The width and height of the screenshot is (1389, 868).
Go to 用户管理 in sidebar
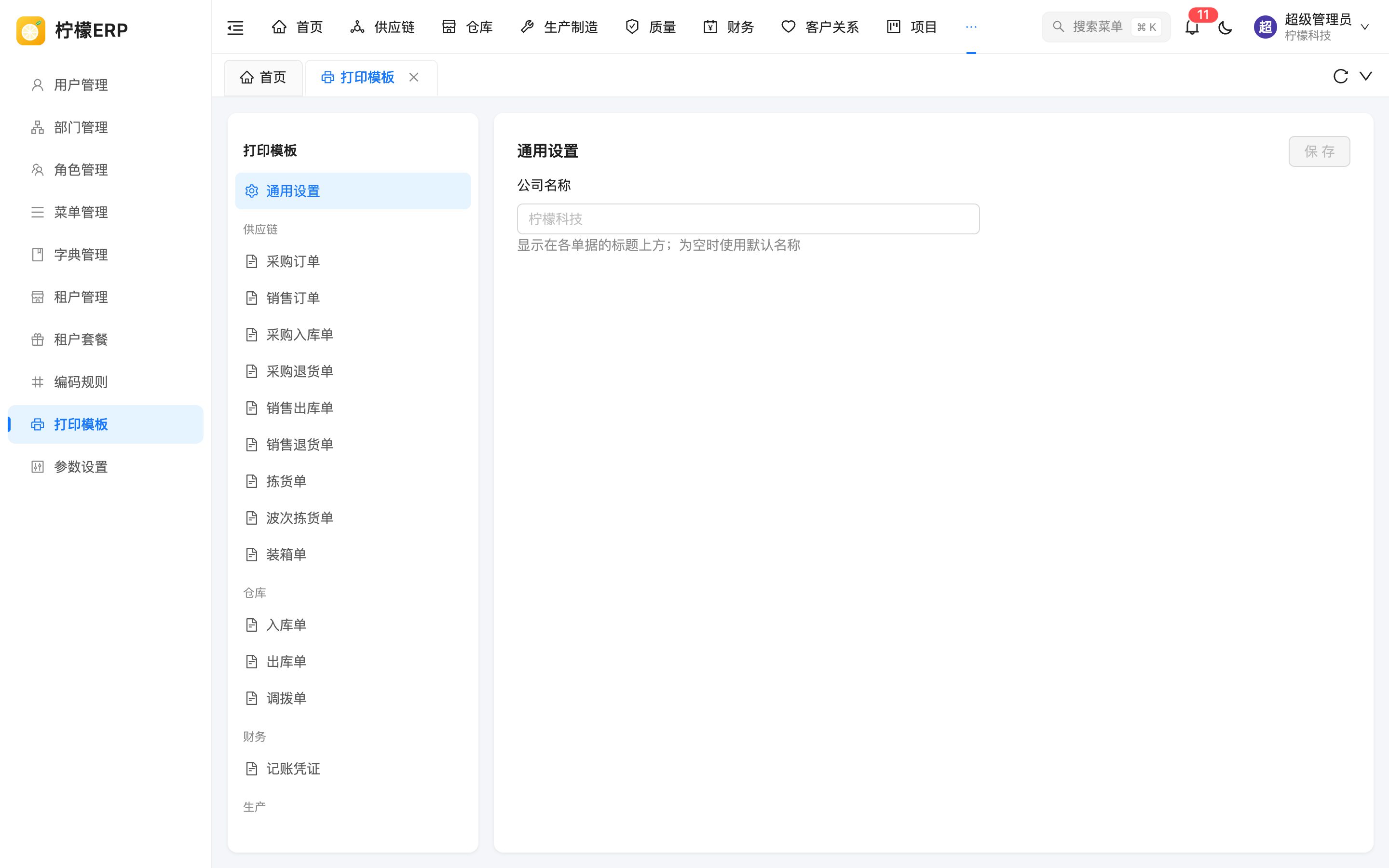(x=106, y=85)
